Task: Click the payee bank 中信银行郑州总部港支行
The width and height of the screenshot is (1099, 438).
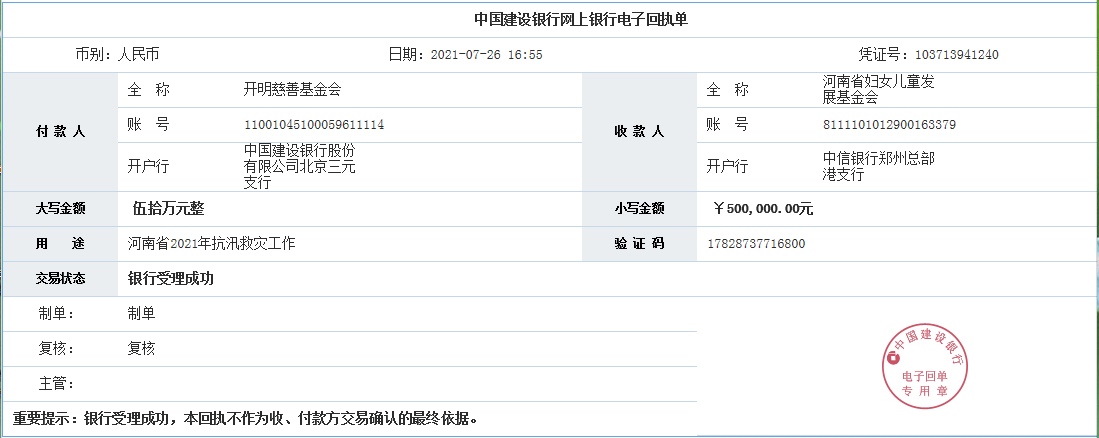Action: pos(878,166)
